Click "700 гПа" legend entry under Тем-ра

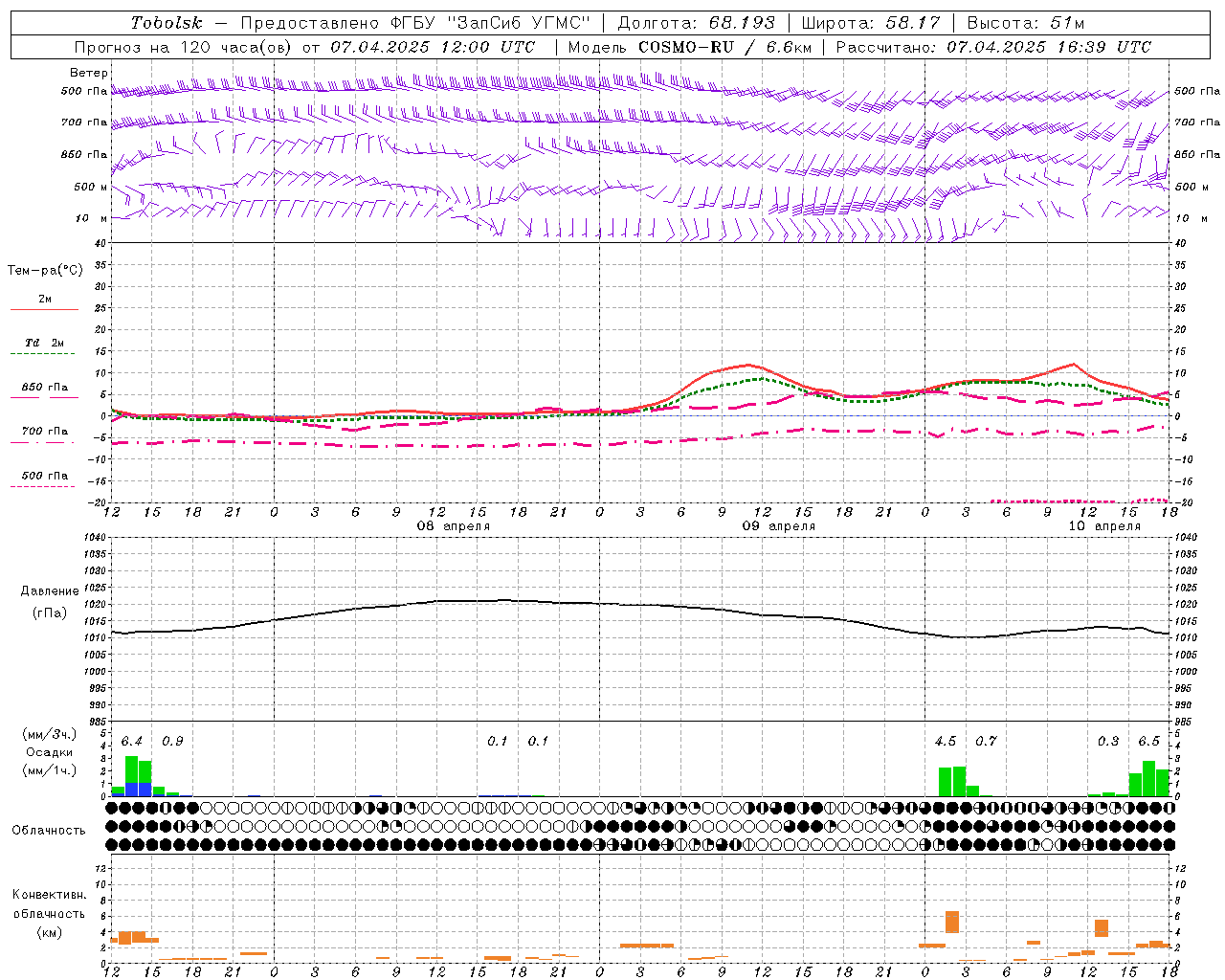pos(44,432)
